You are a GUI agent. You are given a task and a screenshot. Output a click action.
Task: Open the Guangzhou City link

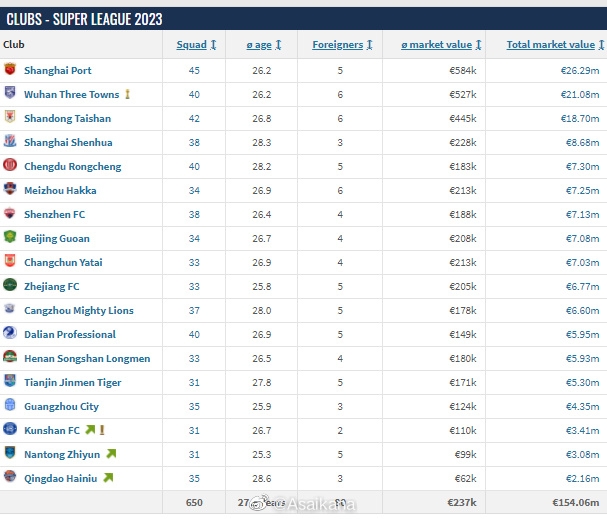(x=61, y=406)
